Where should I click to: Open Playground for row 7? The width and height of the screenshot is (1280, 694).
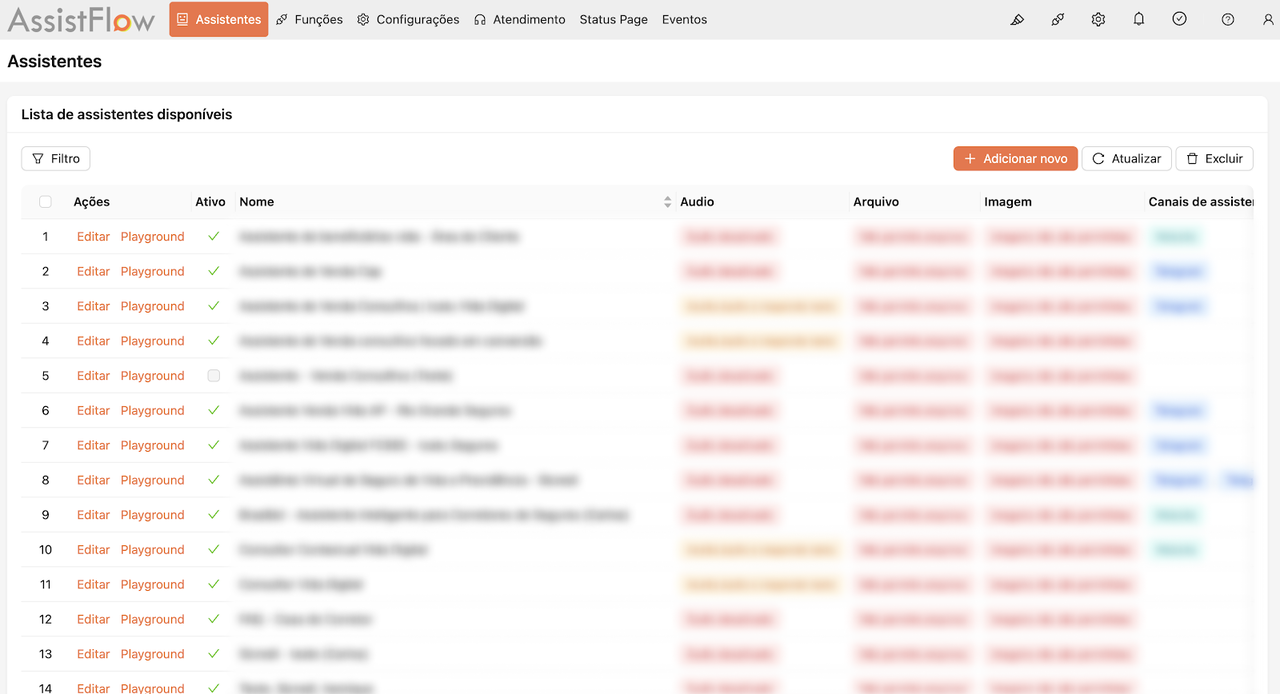click(x=152, y=445)
